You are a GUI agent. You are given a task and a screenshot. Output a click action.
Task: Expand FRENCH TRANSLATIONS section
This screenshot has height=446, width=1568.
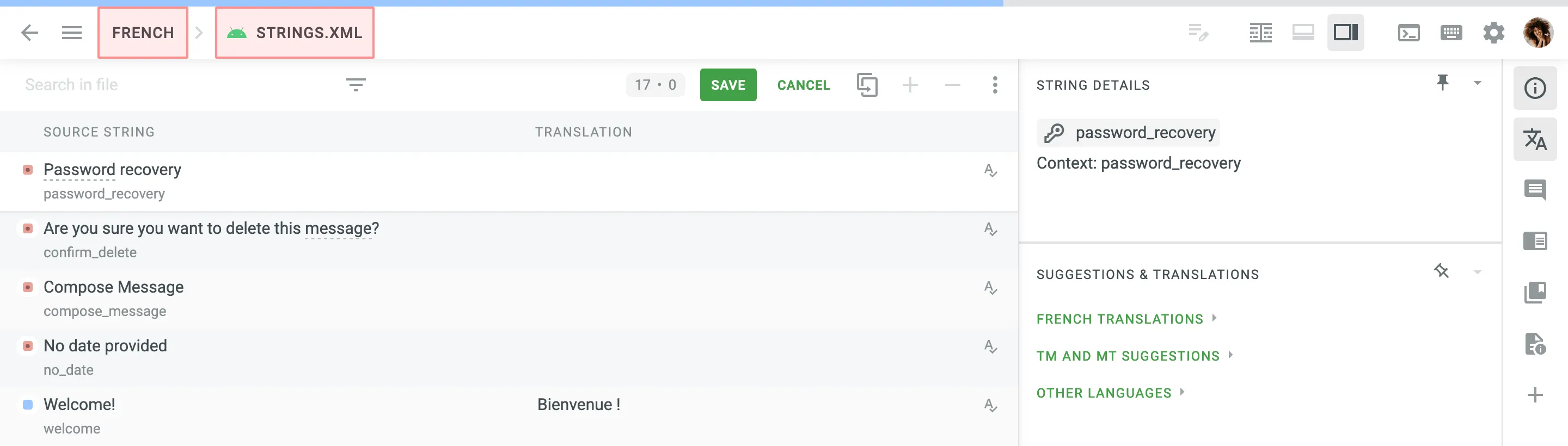pos(1126,319)
